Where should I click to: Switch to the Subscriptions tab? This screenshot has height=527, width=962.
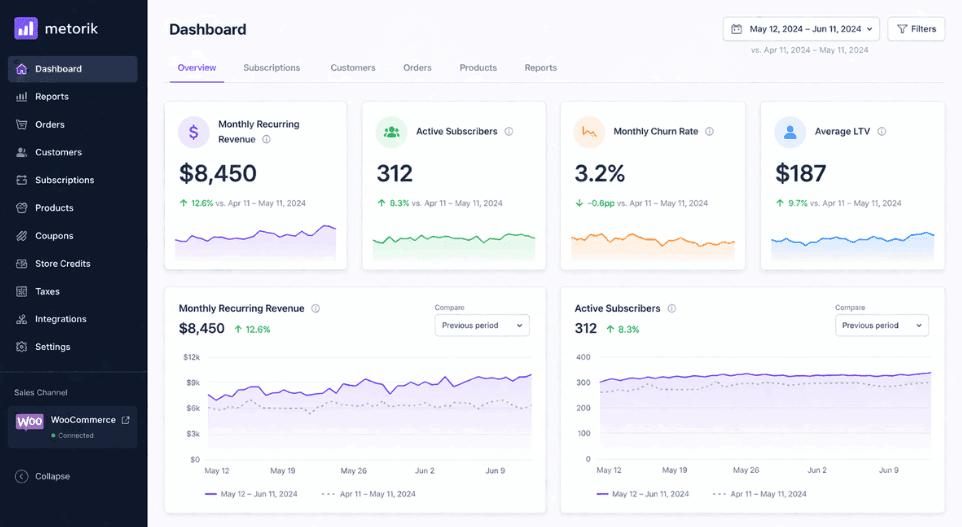pos(272,67)
